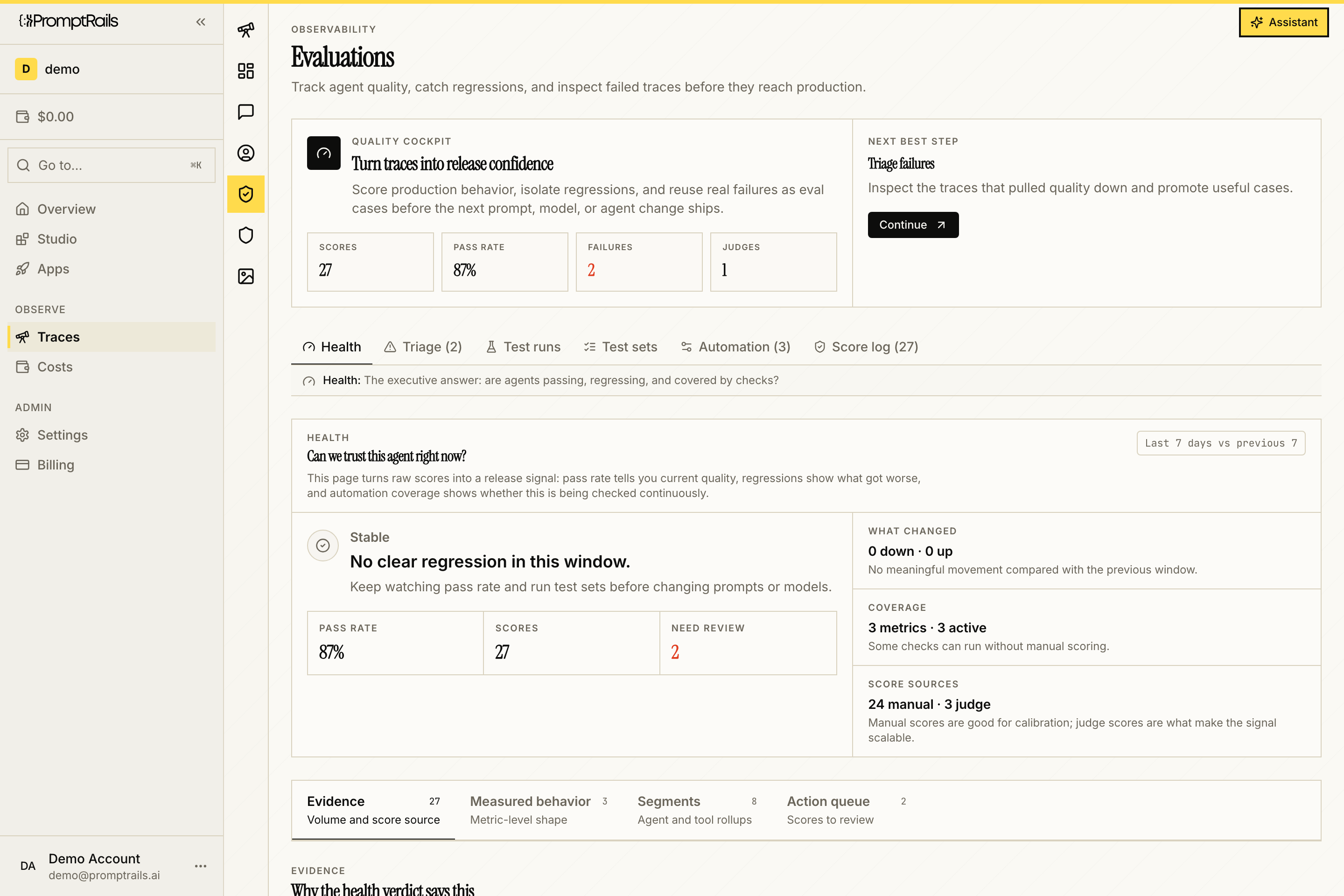Open the plain shield rail icon
The height and width of the screenshot is (896, 1344).
(x=246, y=235)
